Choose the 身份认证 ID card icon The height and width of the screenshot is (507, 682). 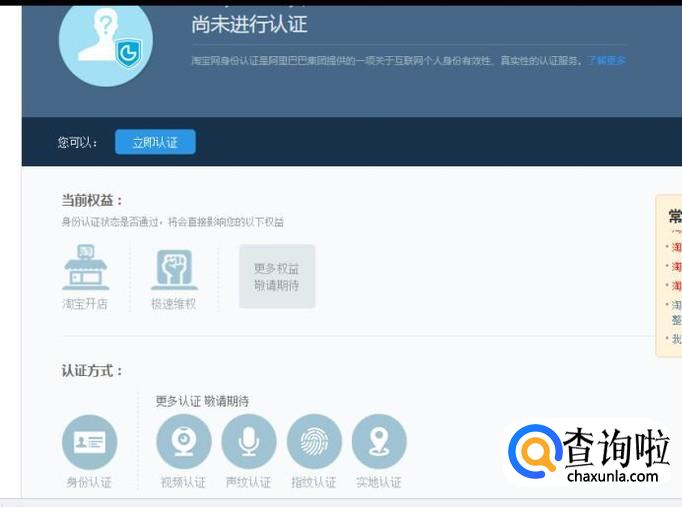coord(90,442)
